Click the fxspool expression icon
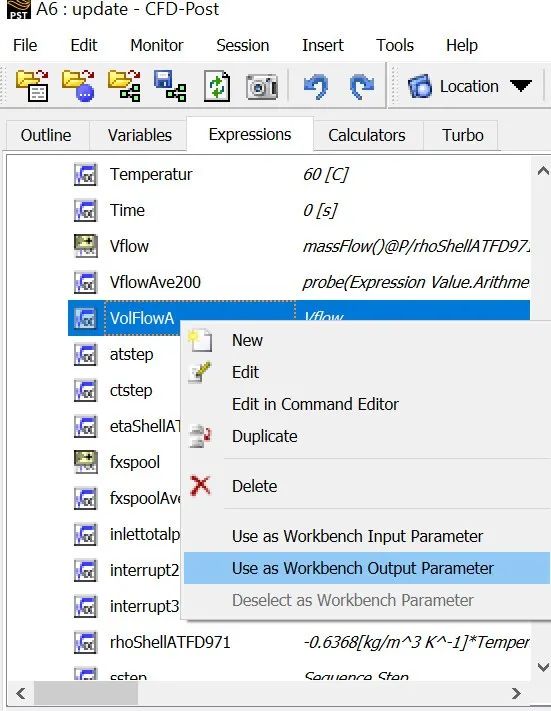Image resolution: width=551 pixels, height=711 pixels. click(x=85, y=462)
